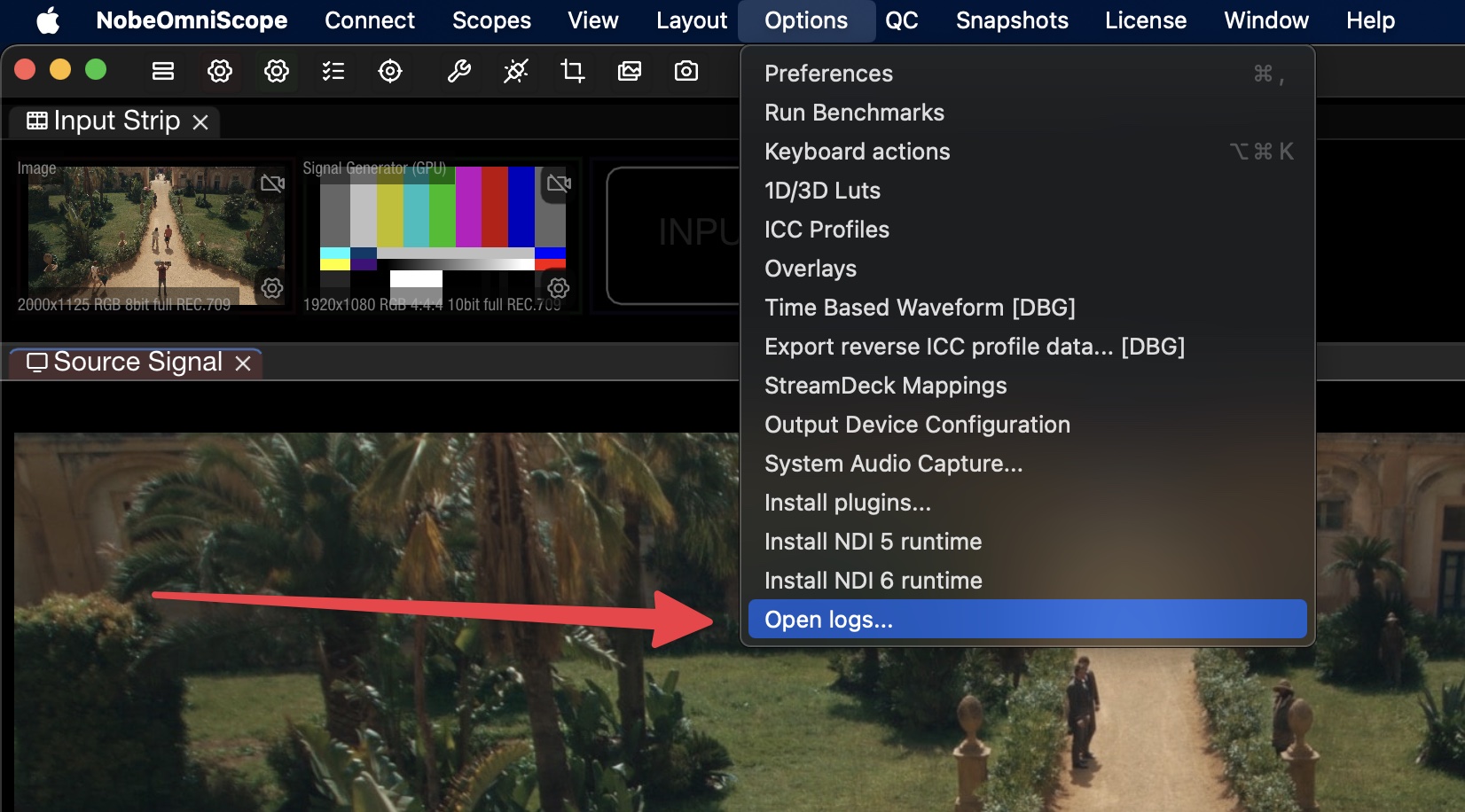This screenshot has height=812, width=1465.
Task: Select the Signal Generator color bars thumbnail
Action: click(442, 230)
